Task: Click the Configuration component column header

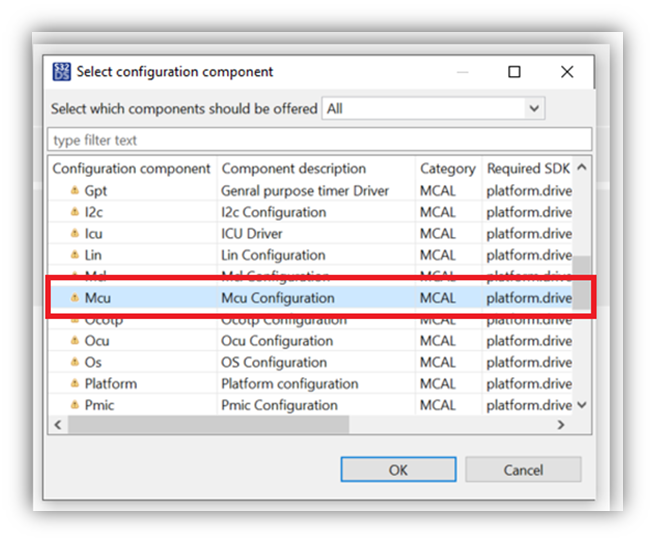Action: coord(132,169)
